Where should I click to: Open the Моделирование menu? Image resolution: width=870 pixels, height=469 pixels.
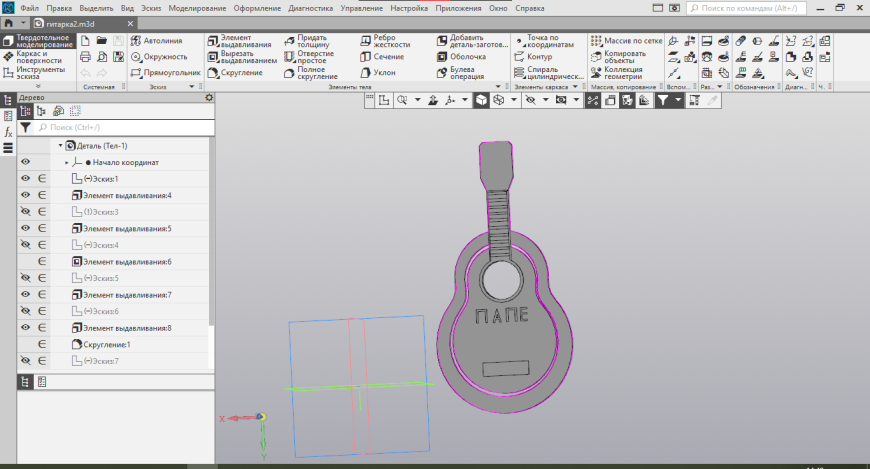(x=197, y=8)
